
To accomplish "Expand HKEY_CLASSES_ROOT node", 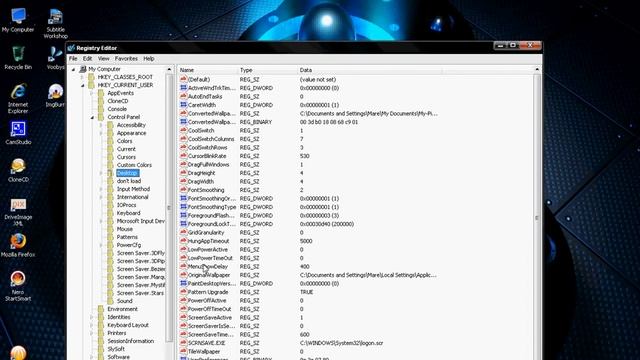I will (82, 77).
